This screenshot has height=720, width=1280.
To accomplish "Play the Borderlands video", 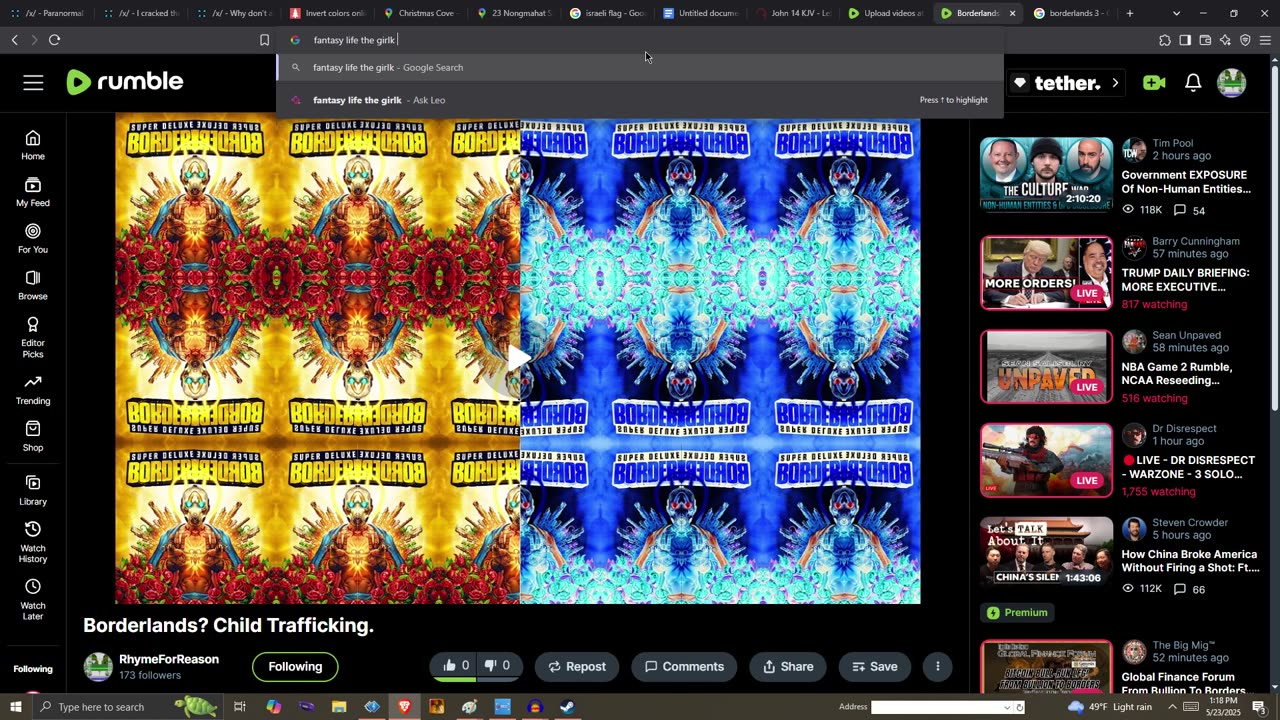I will pos(518,358).
